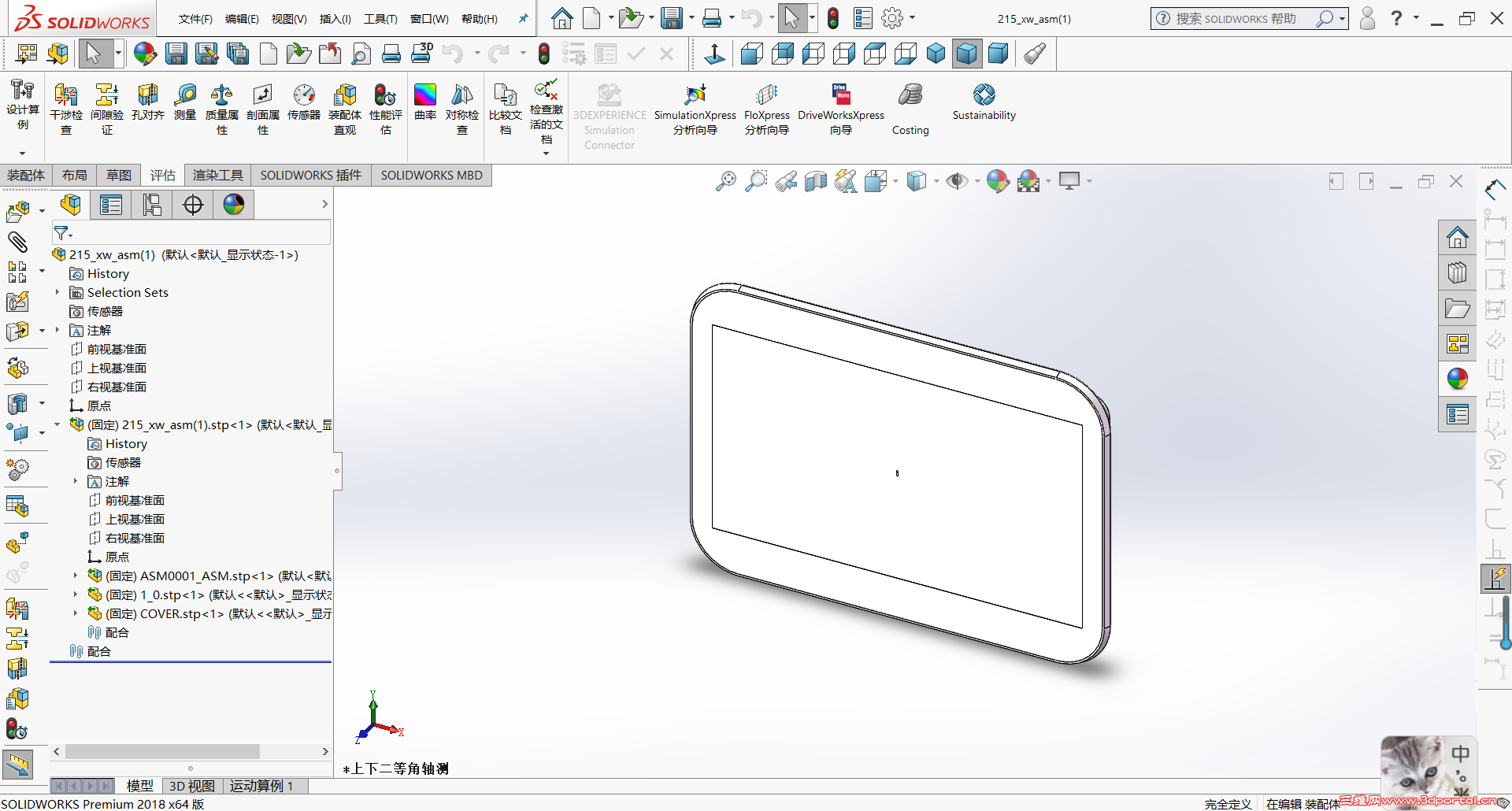
Task: Run Performance Evaluation (性能评估)
Action: (x=386, y=109)
